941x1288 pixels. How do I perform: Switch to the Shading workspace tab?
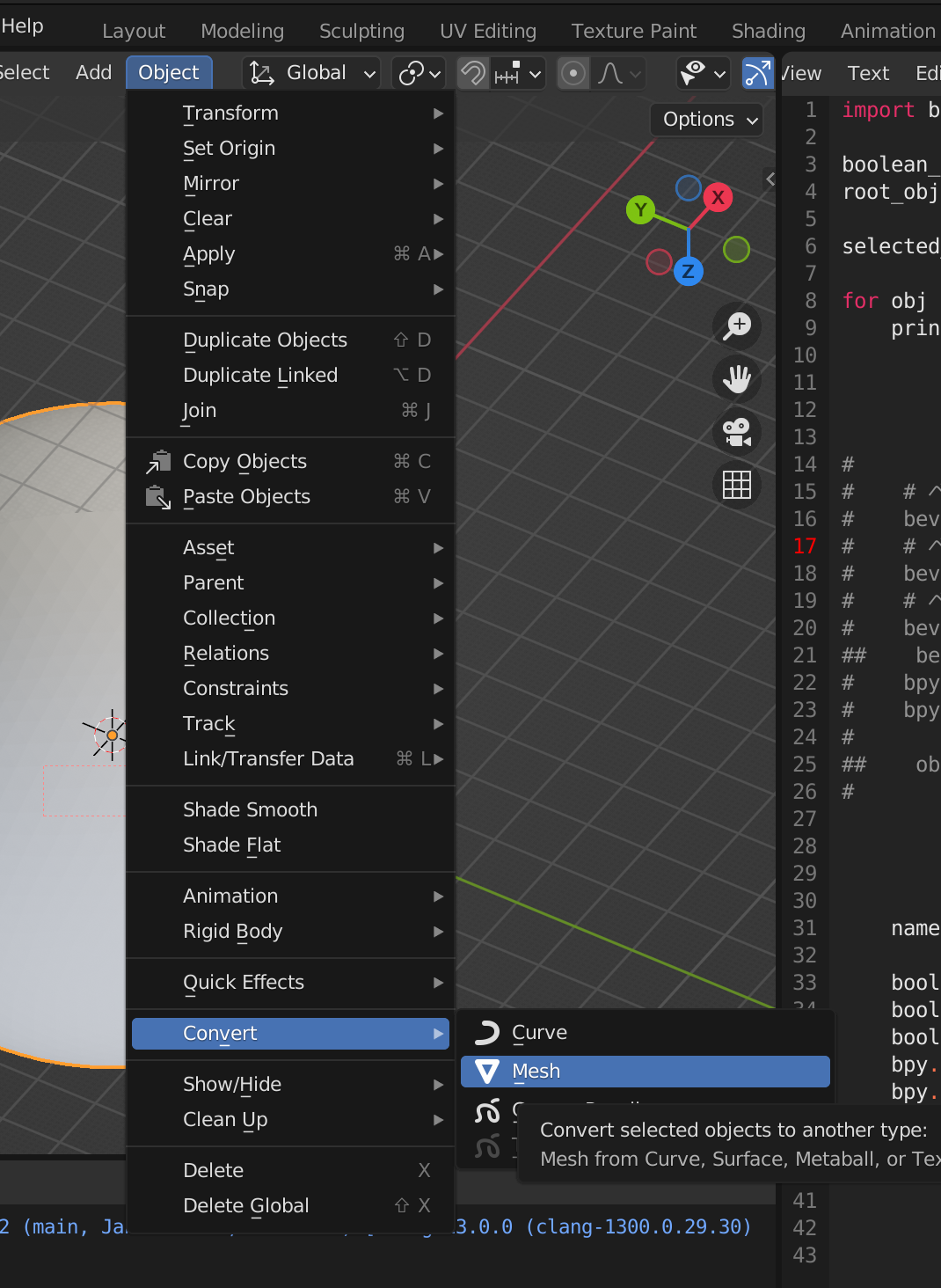point(768,31)
